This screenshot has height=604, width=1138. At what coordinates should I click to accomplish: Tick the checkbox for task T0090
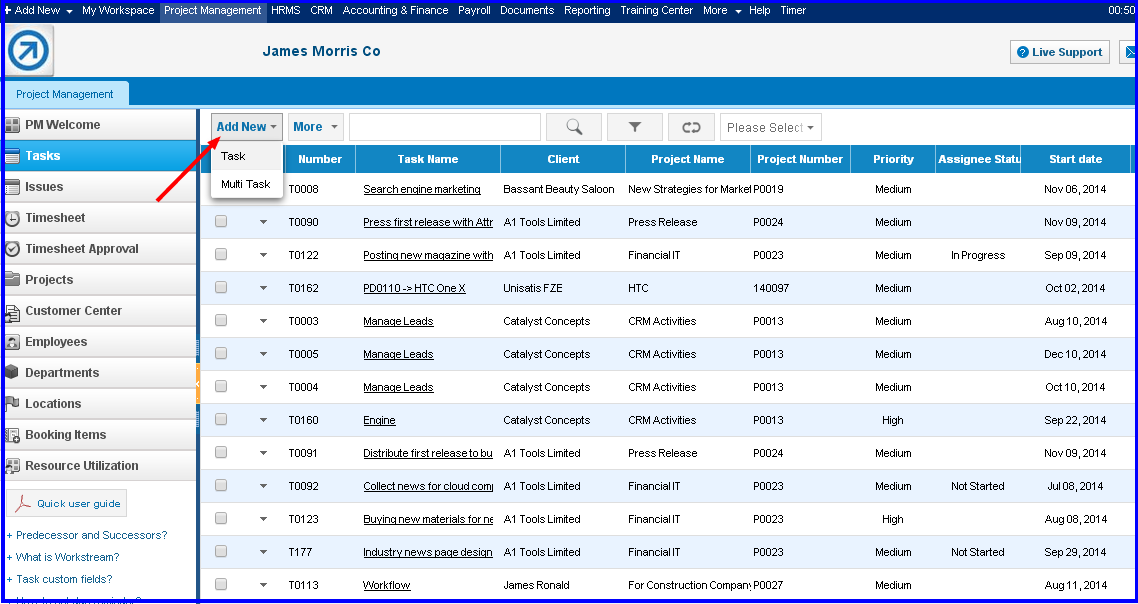click(x=221, y=221)
